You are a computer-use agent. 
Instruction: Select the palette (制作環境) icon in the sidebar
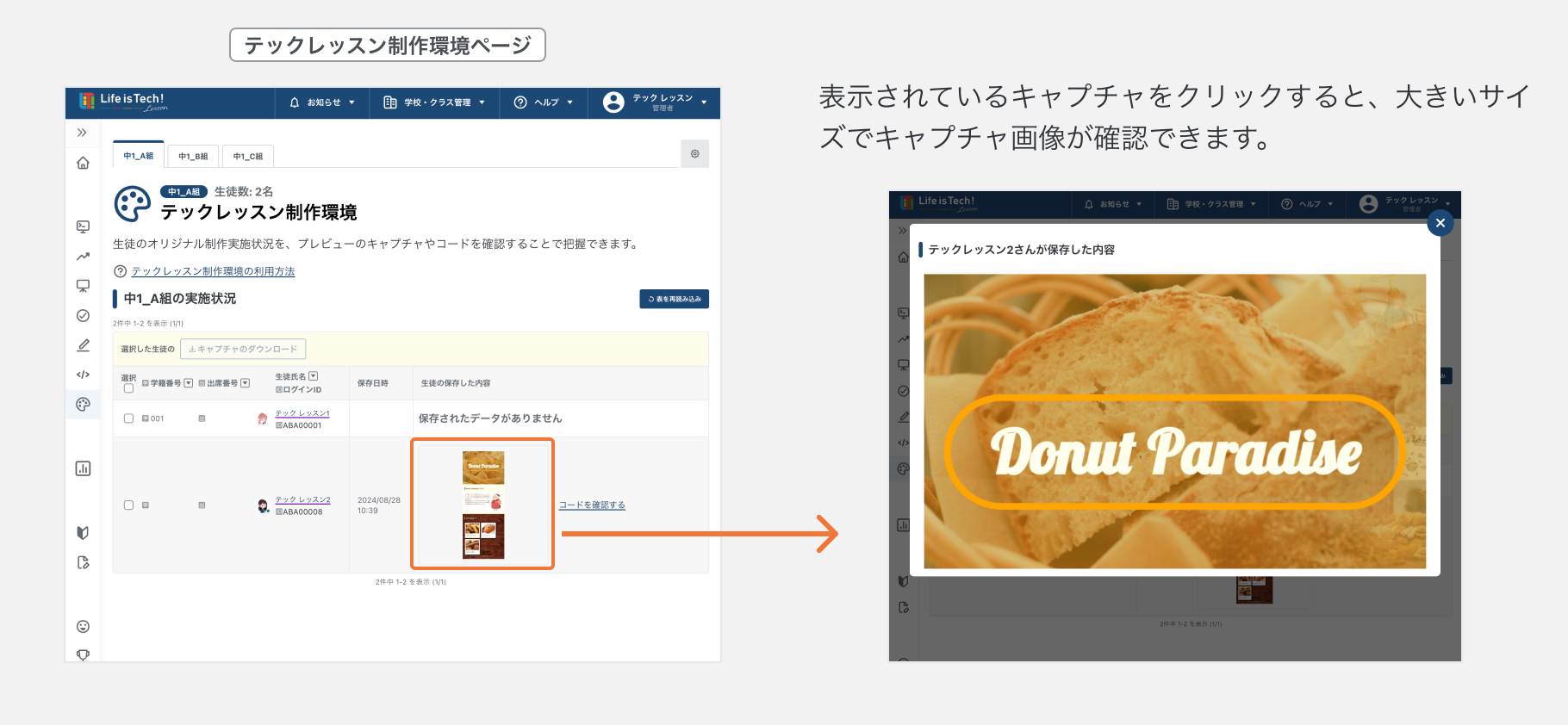(83, 404)
